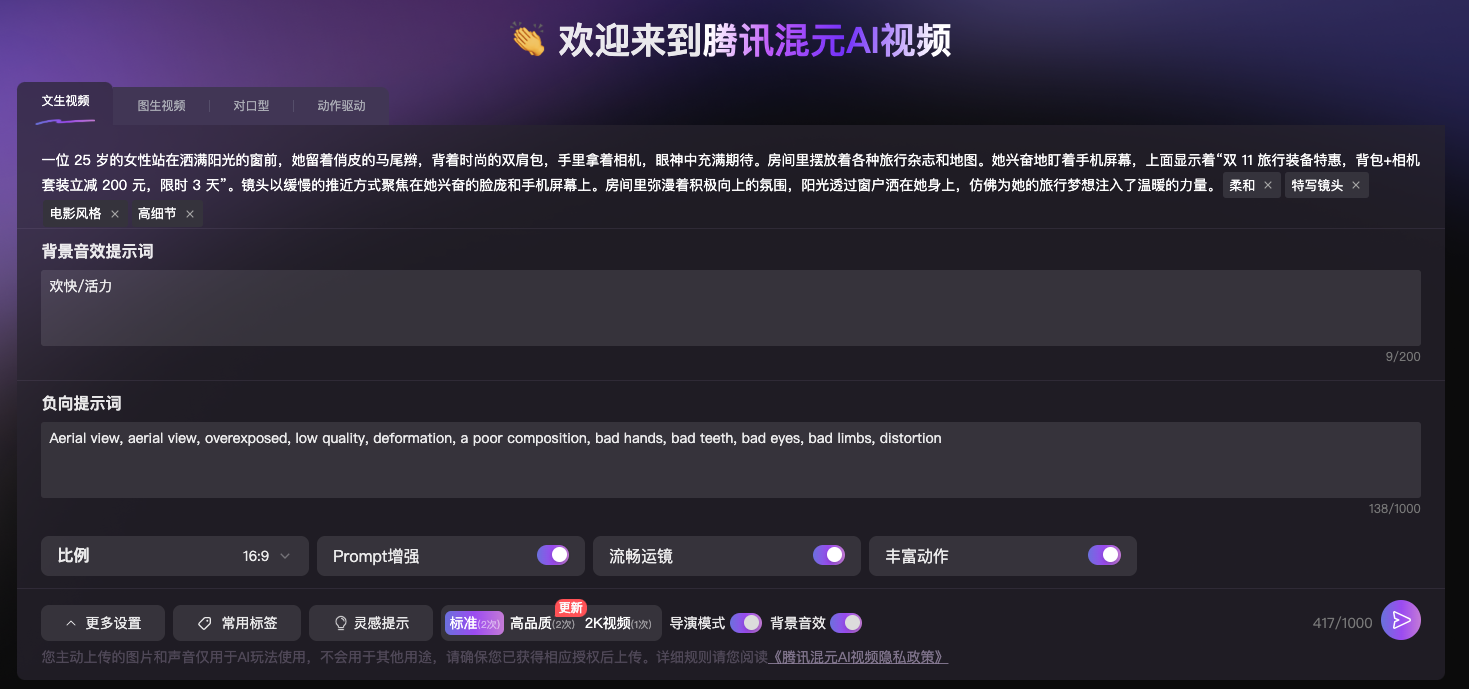Expand 更多设置 options

(103, 623)
